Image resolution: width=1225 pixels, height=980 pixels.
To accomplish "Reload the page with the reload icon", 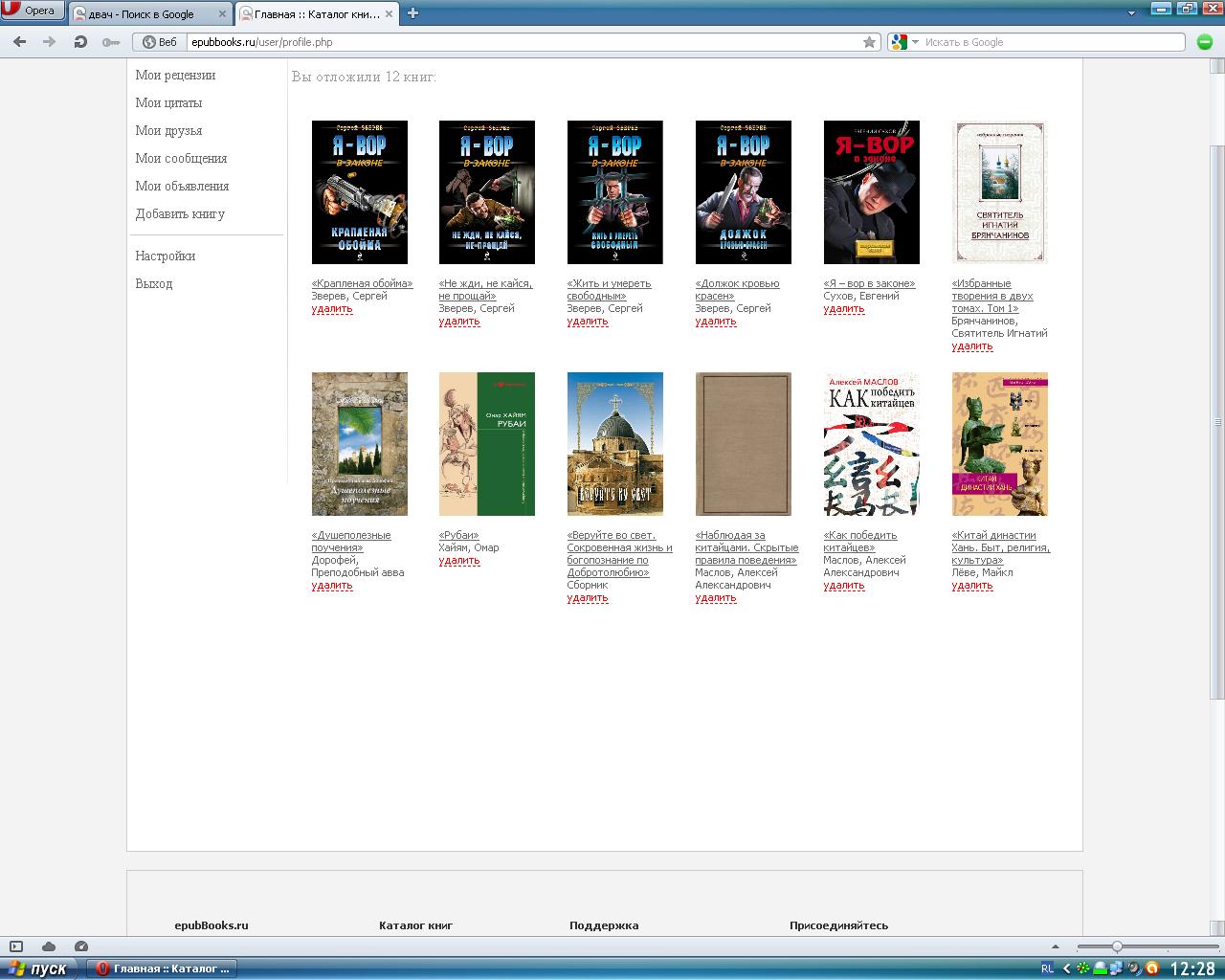I will (x=80, y=42).
